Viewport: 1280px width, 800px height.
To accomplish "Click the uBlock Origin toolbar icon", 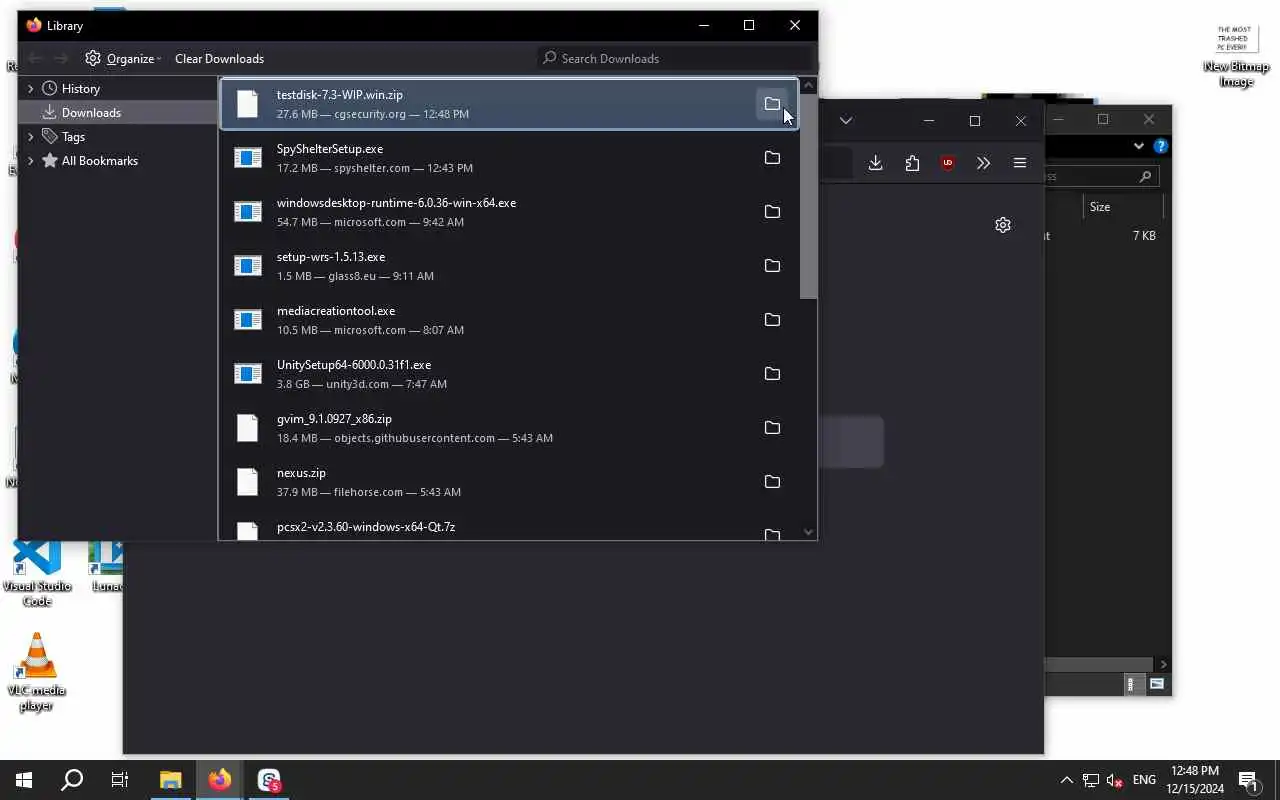I will pos(948,163).
